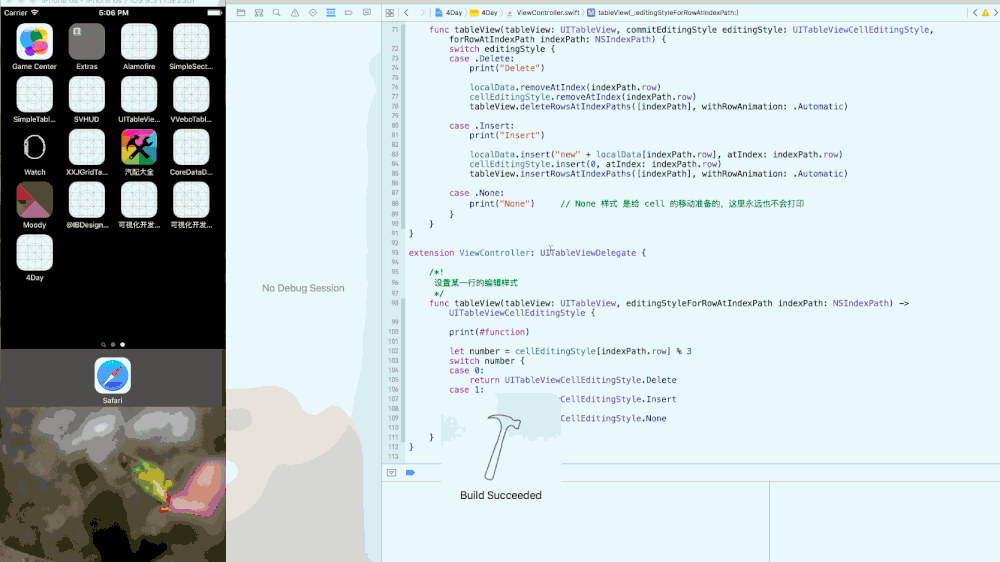Click the yellow warning icon in jump bar
This screenshot has width=1000, height=562.
(985, 12)
